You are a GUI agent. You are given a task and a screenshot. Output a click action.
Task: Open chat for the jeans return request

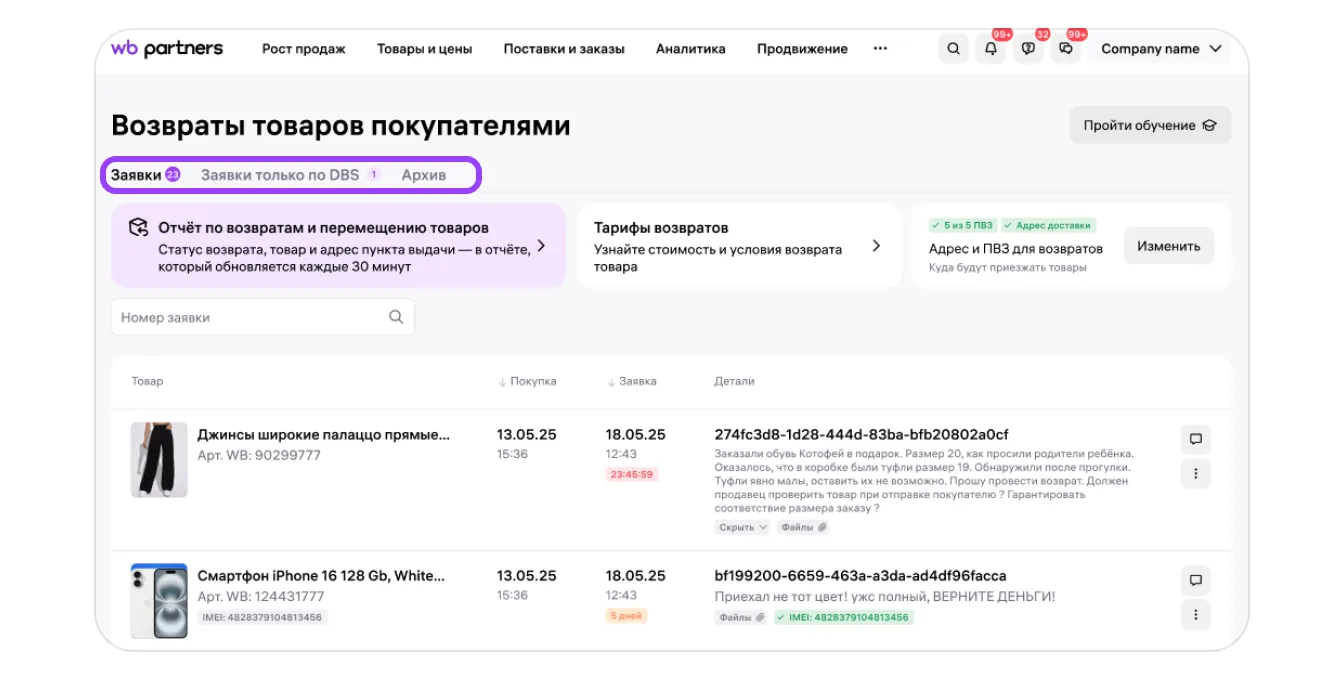tap(1195, 439)
